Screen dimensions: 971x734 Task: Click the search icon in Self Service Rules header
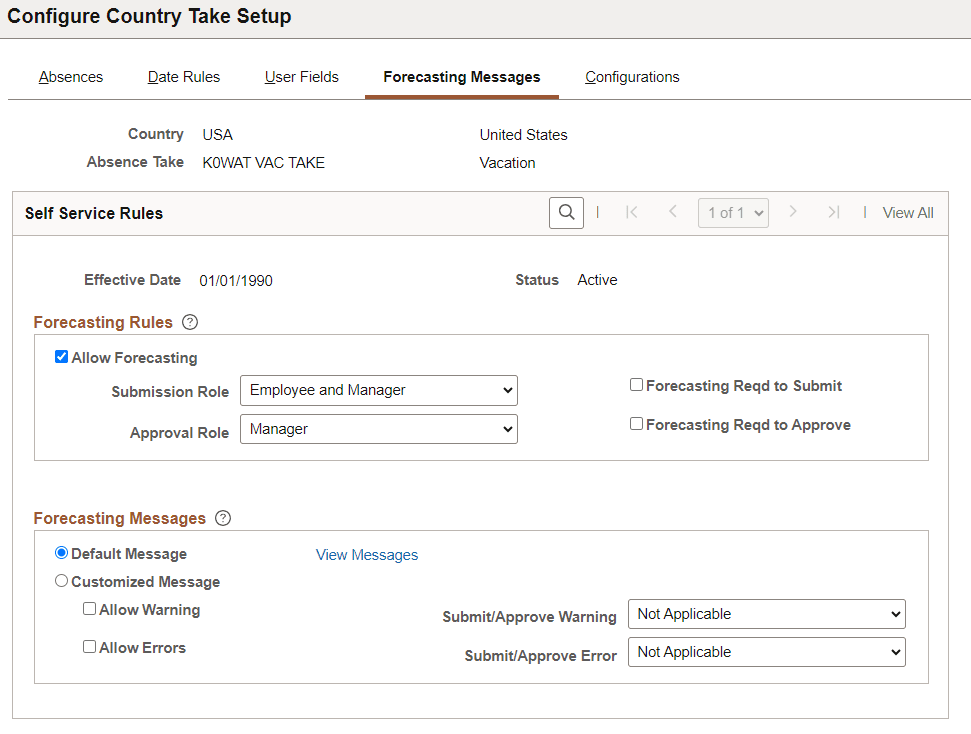[566, 212]
